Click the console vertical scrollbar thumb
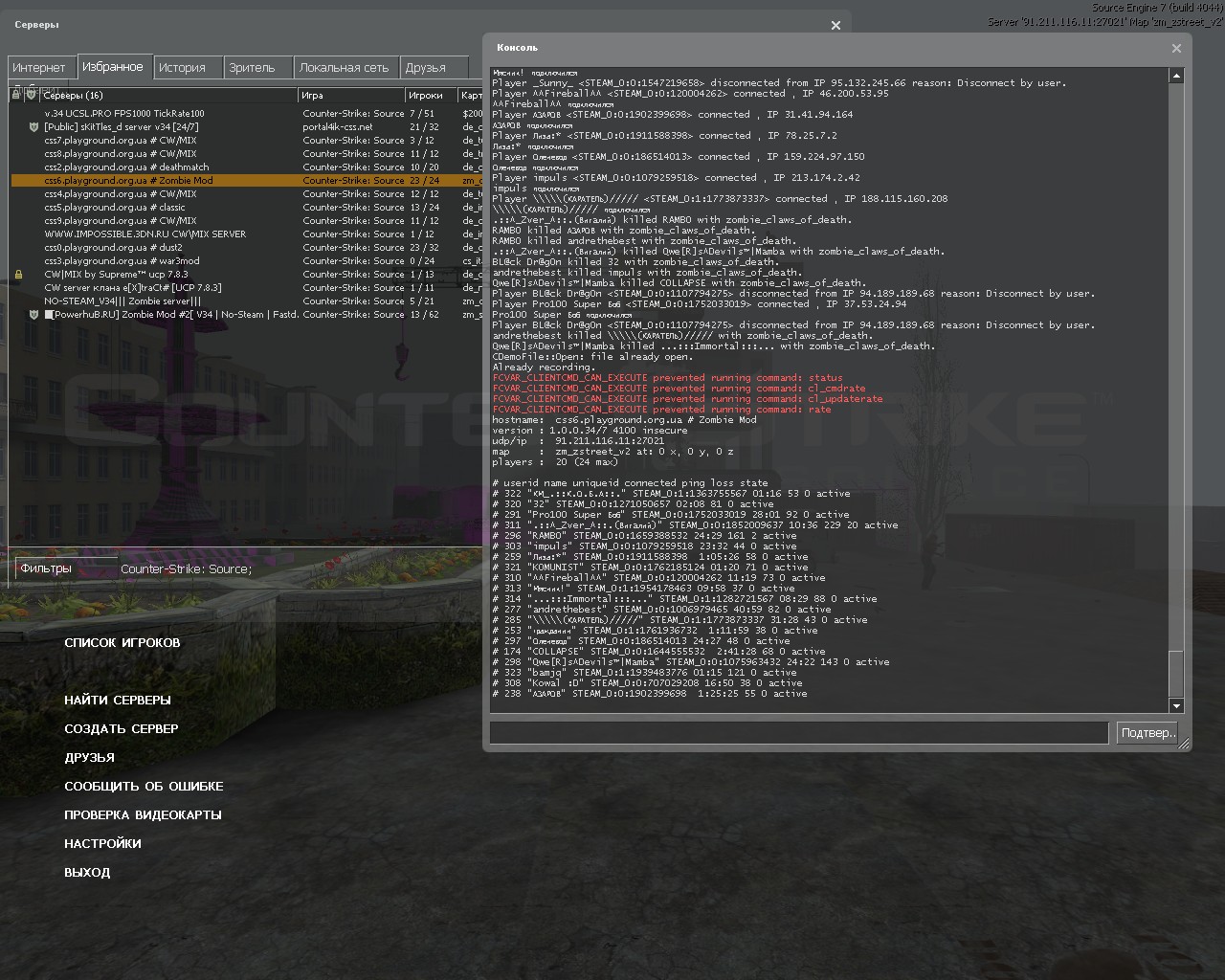This screenshot has height=980, width=1225. click(1176, 674)
